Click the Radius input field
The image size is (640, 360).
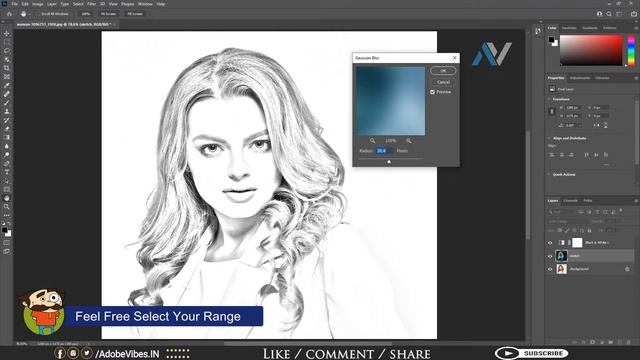coord(384,151)
